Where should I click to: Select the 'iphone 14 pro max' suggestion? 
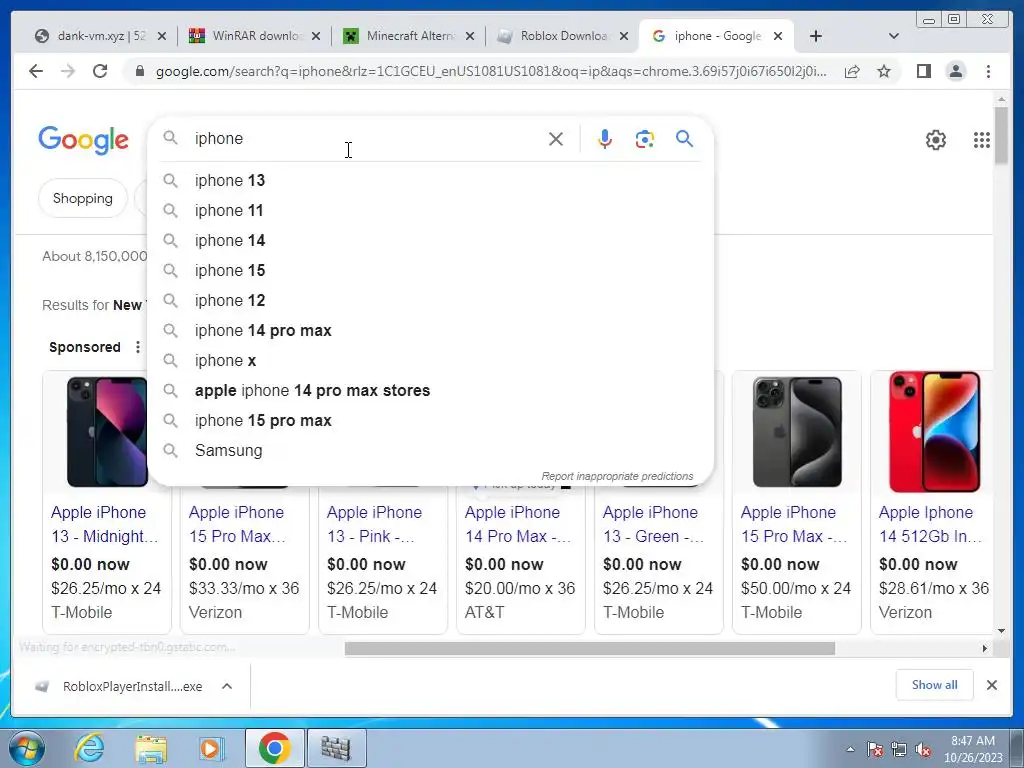pos(431,330)
